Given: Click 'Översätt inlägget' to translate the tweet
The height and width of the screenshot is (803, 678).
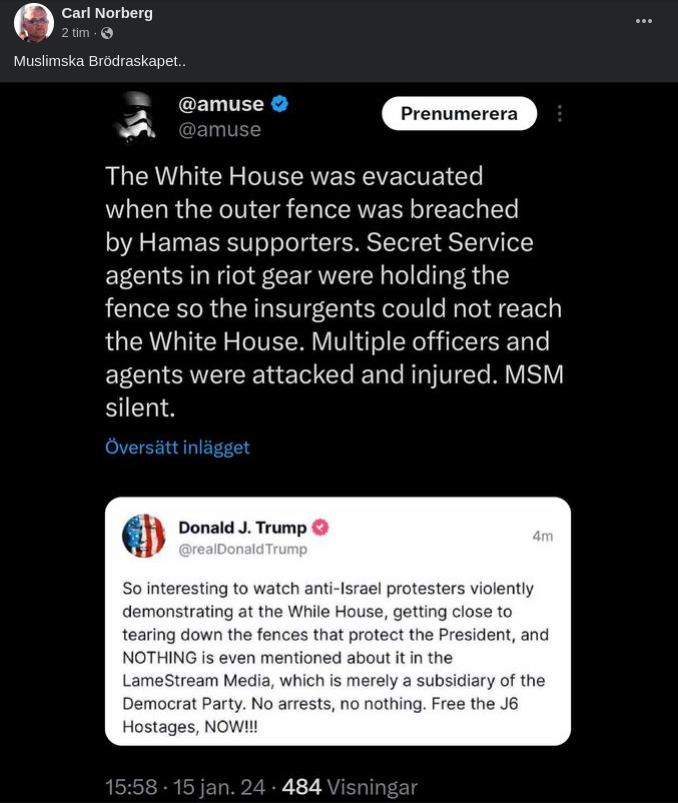Looking at the screenshot, I should (177, 448).
